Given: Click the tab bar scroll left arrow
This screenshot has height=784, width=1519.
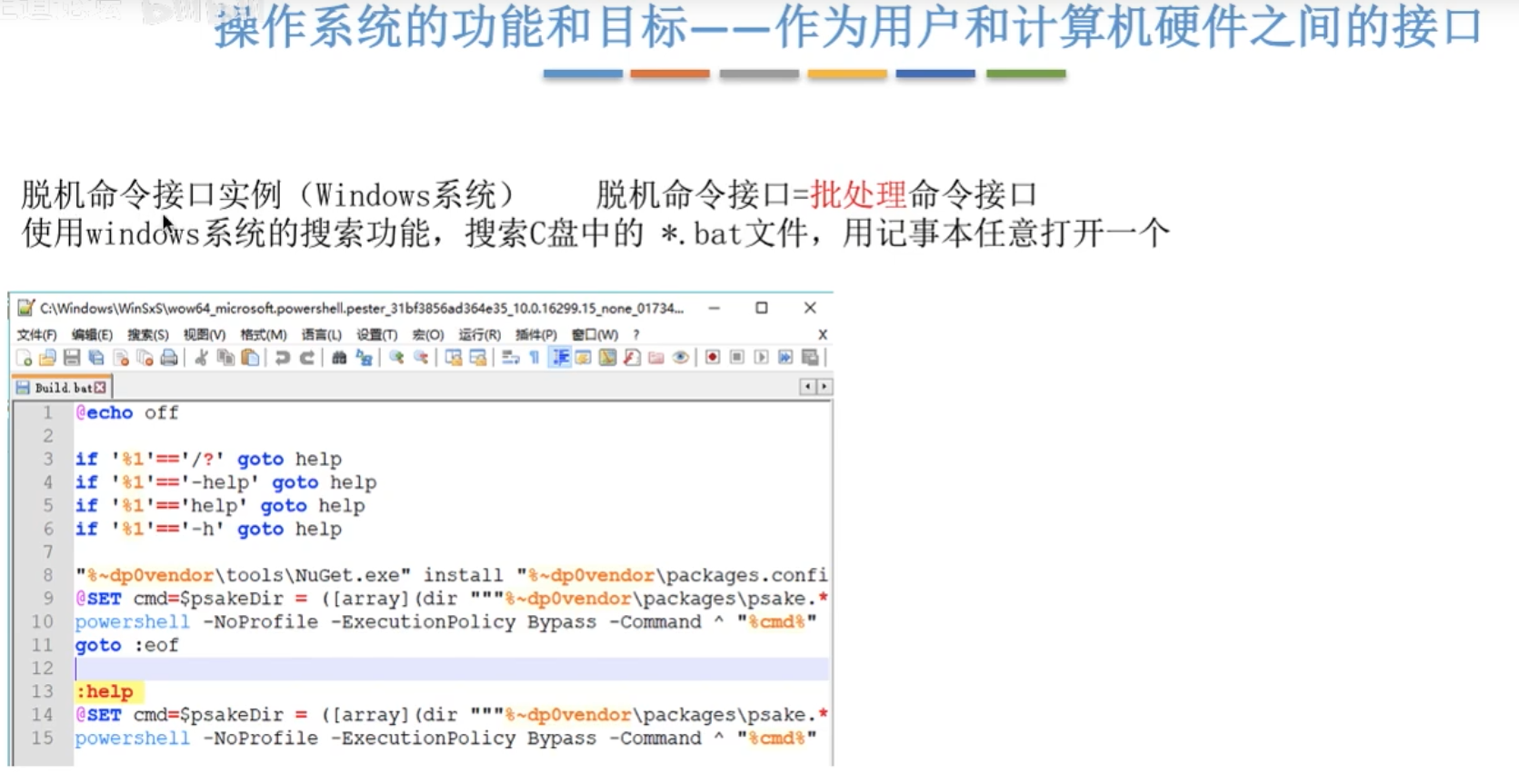Looking at the screenshot, I should 806,387.
